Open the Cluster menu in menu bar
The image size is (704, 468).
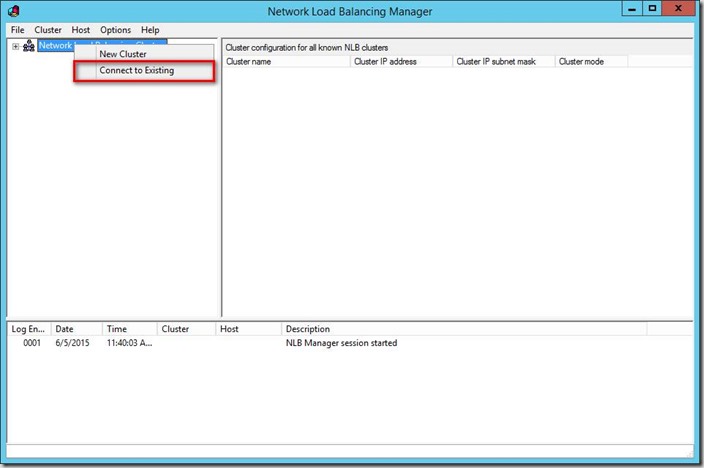pyautogui.click(x=48, y=30)
